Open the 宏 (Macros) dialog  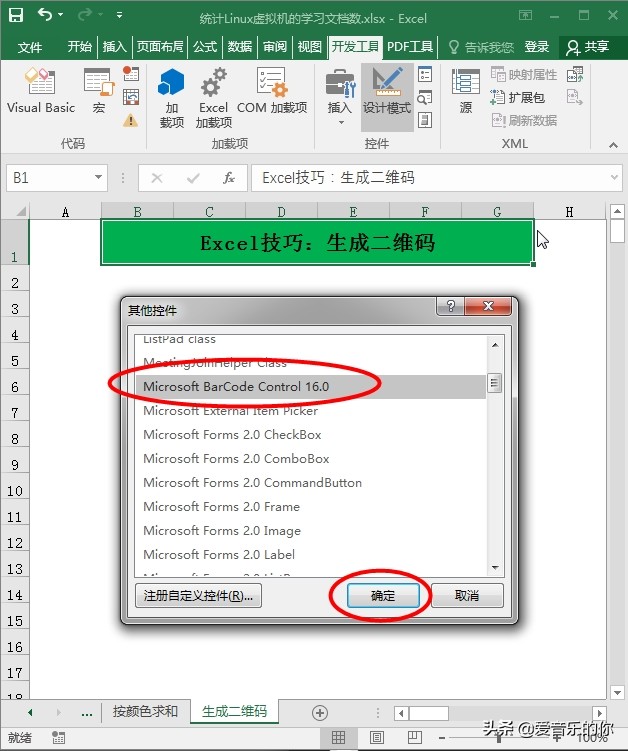99,91
